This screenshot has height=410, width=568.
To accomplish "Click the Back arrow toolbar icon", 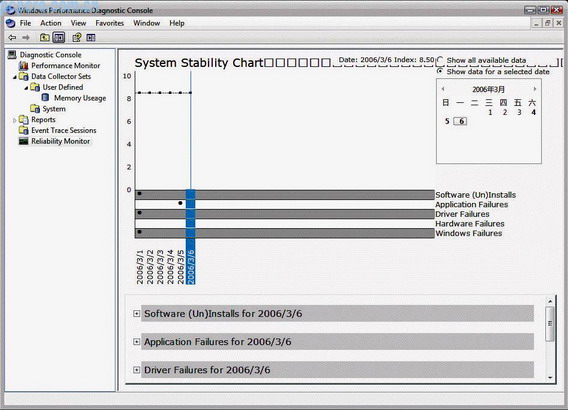I will click(12, 37).
